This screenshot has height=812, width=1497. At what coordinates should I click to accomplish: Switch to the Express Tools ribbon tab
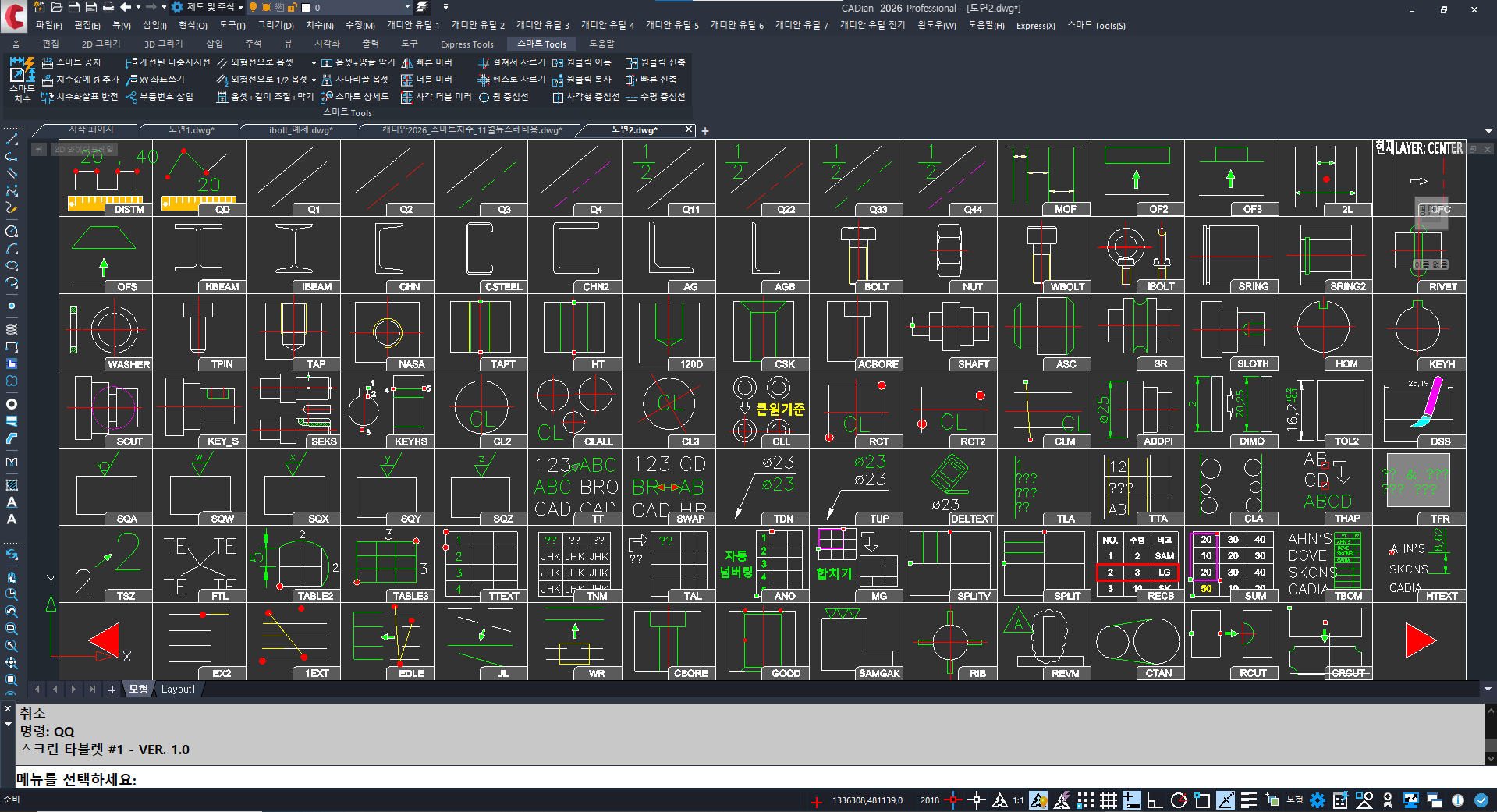pyautogui.click(x=466, y=44)
